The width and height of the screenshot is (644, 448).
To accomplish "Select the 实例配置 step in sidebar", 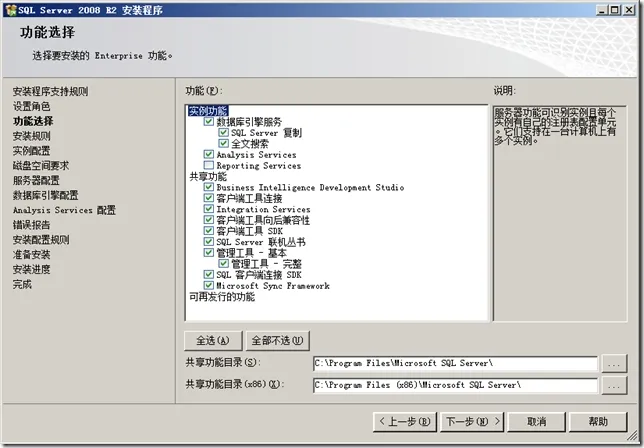I will click(32, 150).
